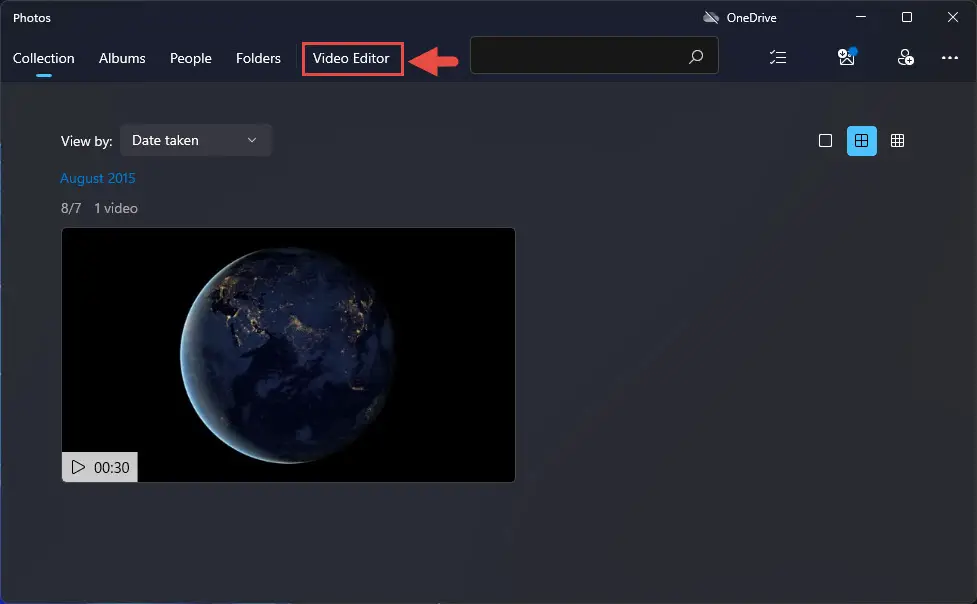The height and width of the screenshot is (604, 977).
Task: Open the three-dots more menu
Action: click(950, 57)
